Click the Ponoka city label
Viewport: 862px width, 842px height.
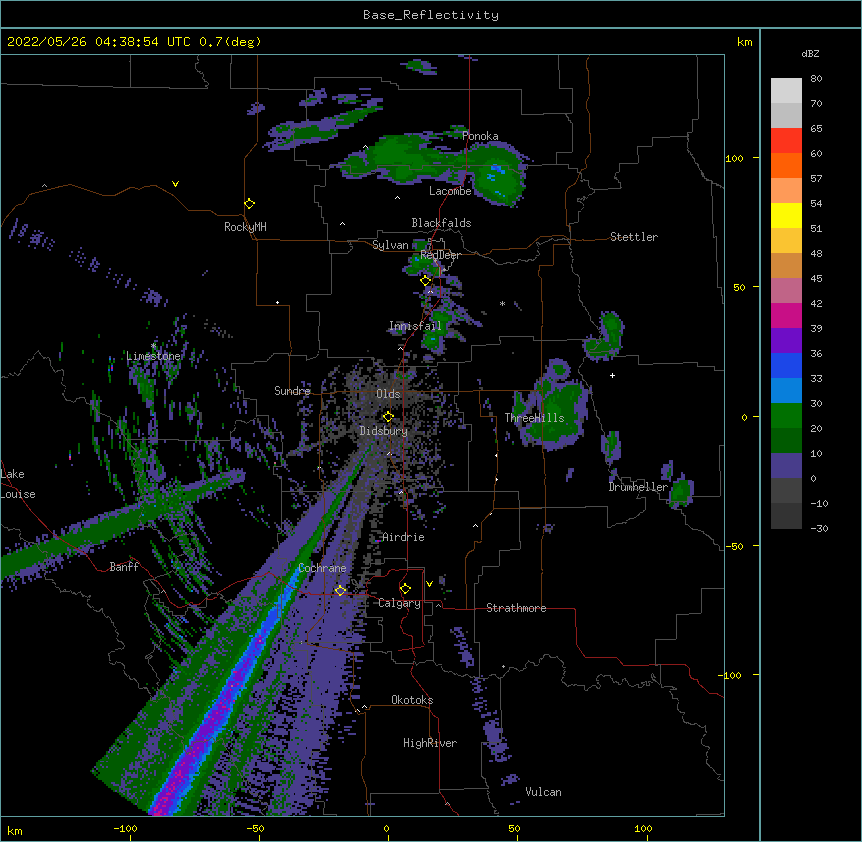tap(480, 136)
